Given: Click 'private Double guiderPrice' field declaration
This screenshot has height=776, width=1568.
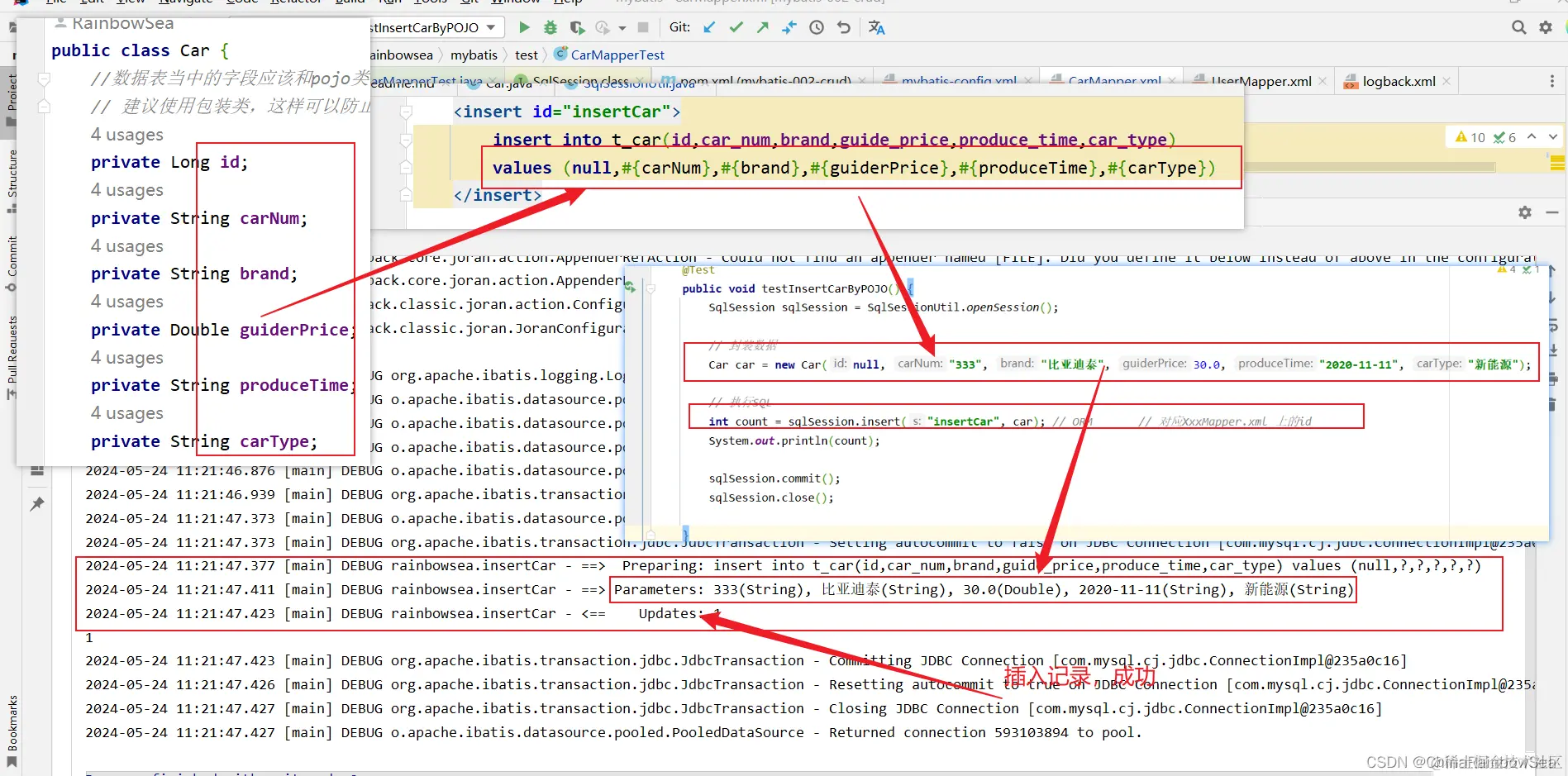Looking at the screenshot, I should [223, 330].
